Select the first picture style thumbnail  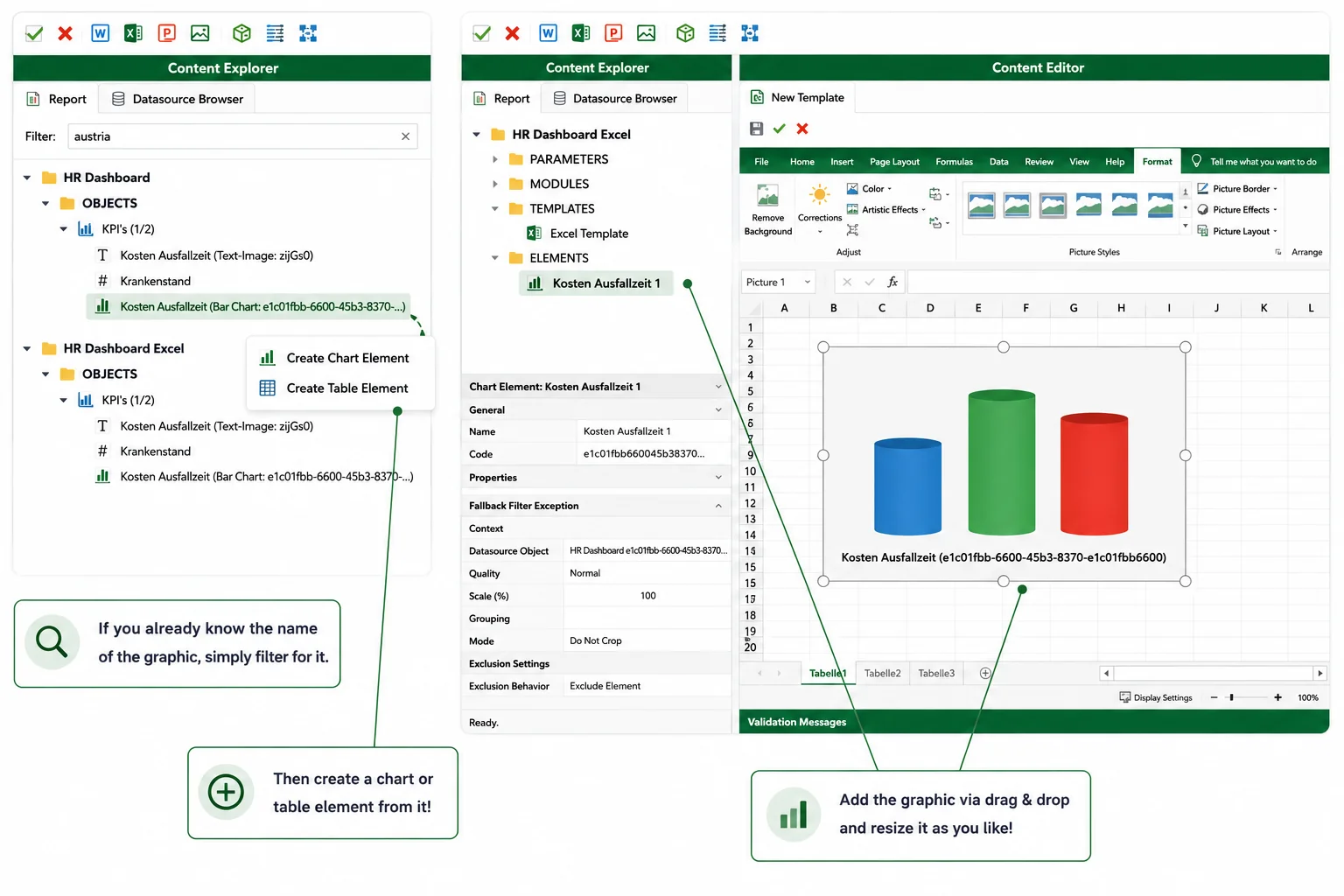[x=981, y=205]
